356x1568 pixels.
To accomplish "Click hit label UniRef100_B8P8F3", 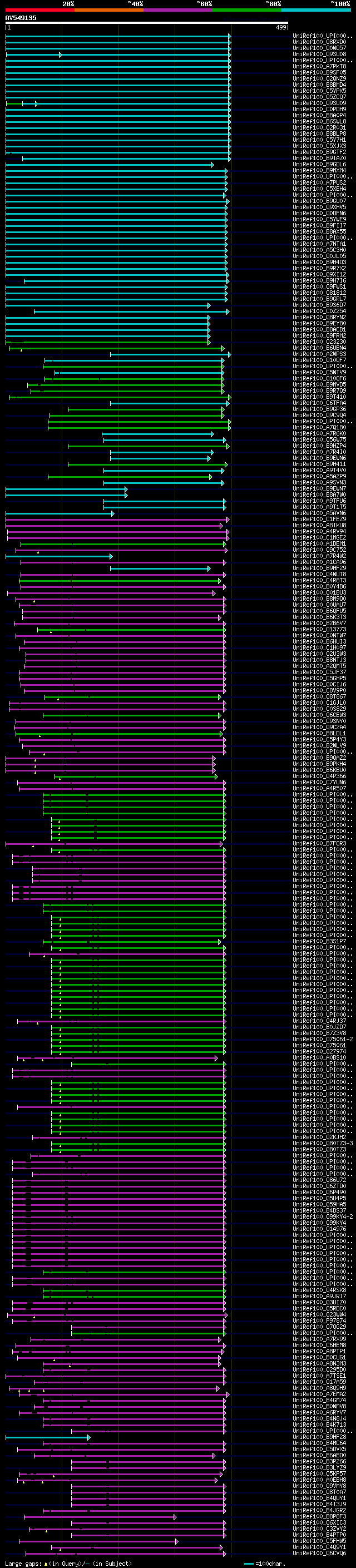I will click(319, 1516).
